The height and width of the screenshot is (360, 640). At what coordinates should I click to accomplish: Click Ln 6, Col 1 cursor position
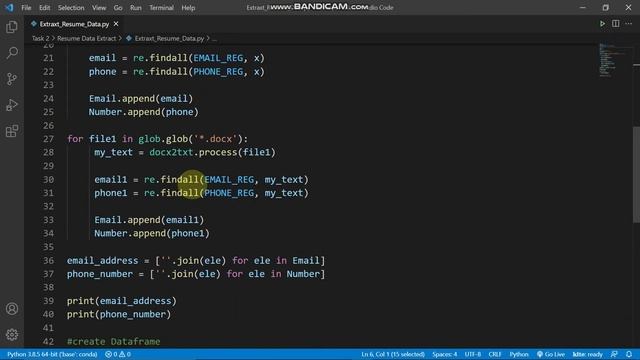(393, 354)
